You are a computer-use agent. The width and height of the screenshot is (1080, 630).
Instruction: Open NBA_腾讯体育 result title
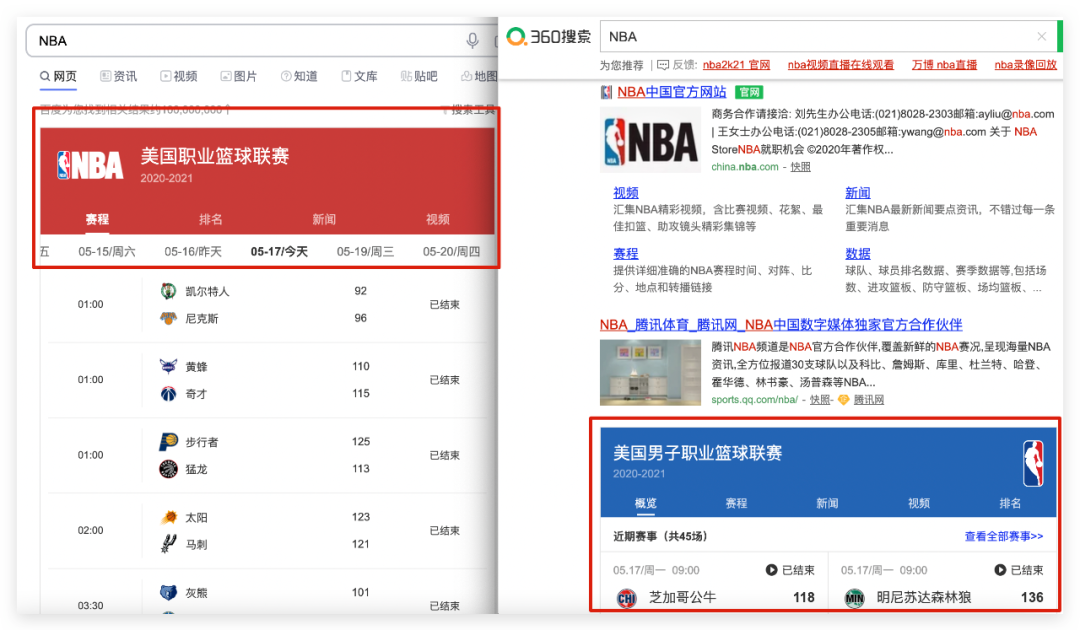(x=781, y=324)
